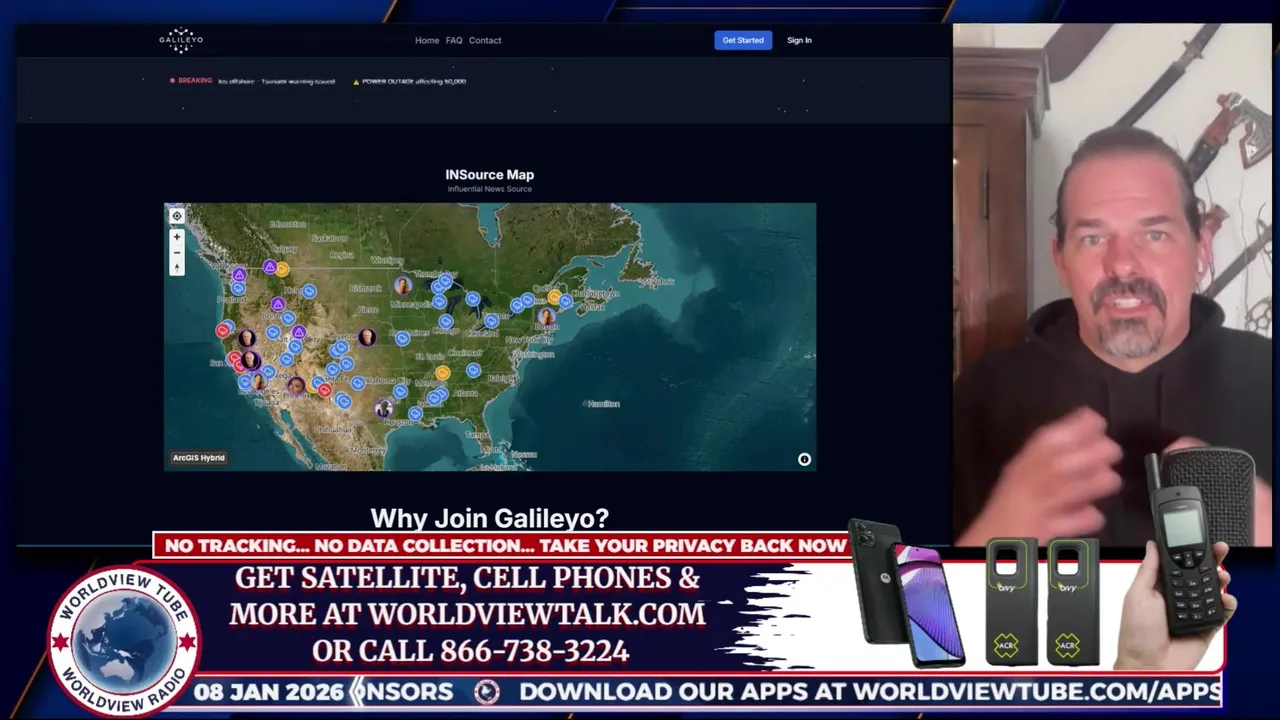This screenshot has width=1280, height=720.
Task: Select the yellow marker south of Calgary
Action: tap(282, 269)
